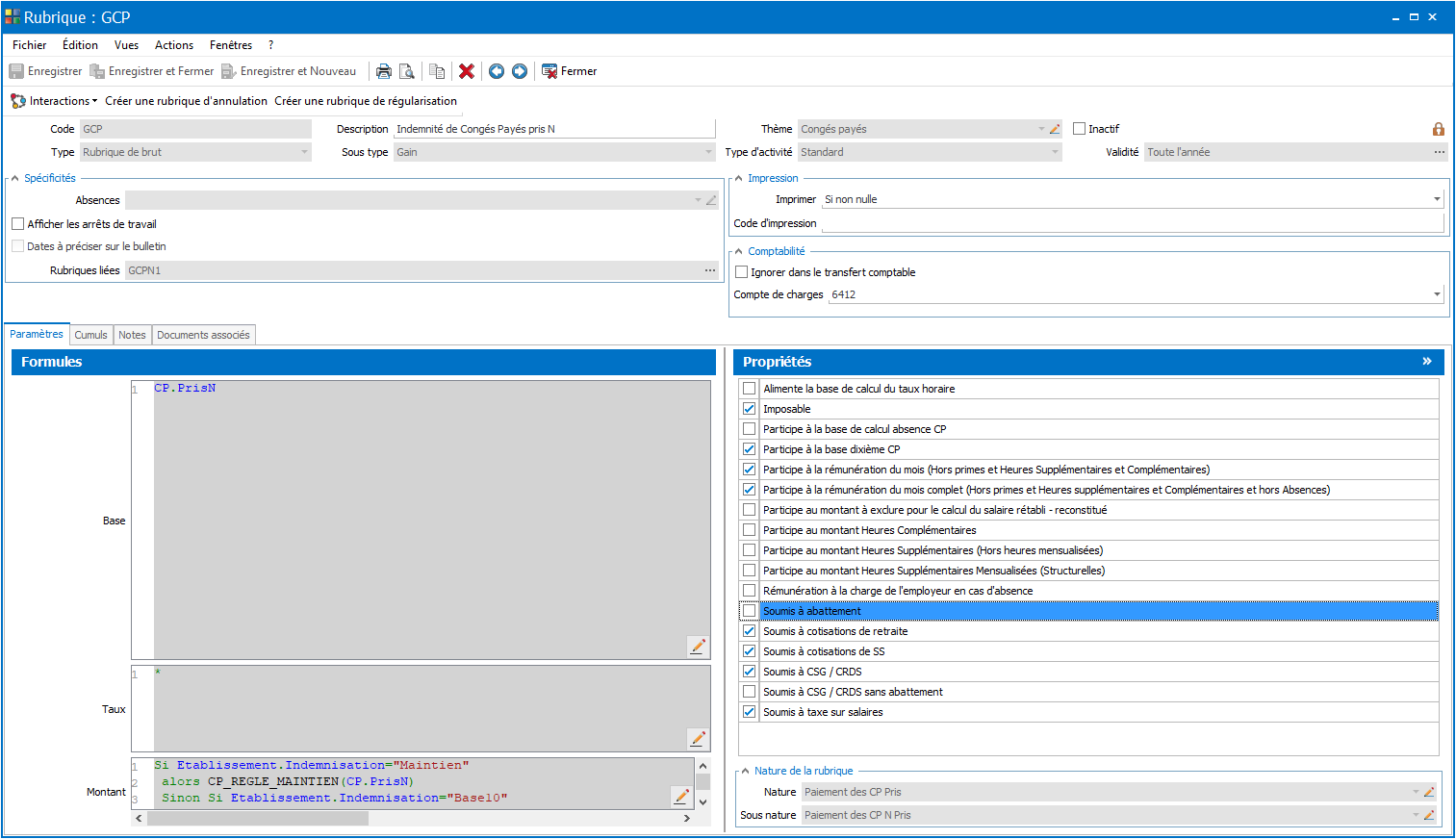This screenshot has width=1456, height=839.
Task: Switch to the Notes tab
Action: (x=133, y=335)
